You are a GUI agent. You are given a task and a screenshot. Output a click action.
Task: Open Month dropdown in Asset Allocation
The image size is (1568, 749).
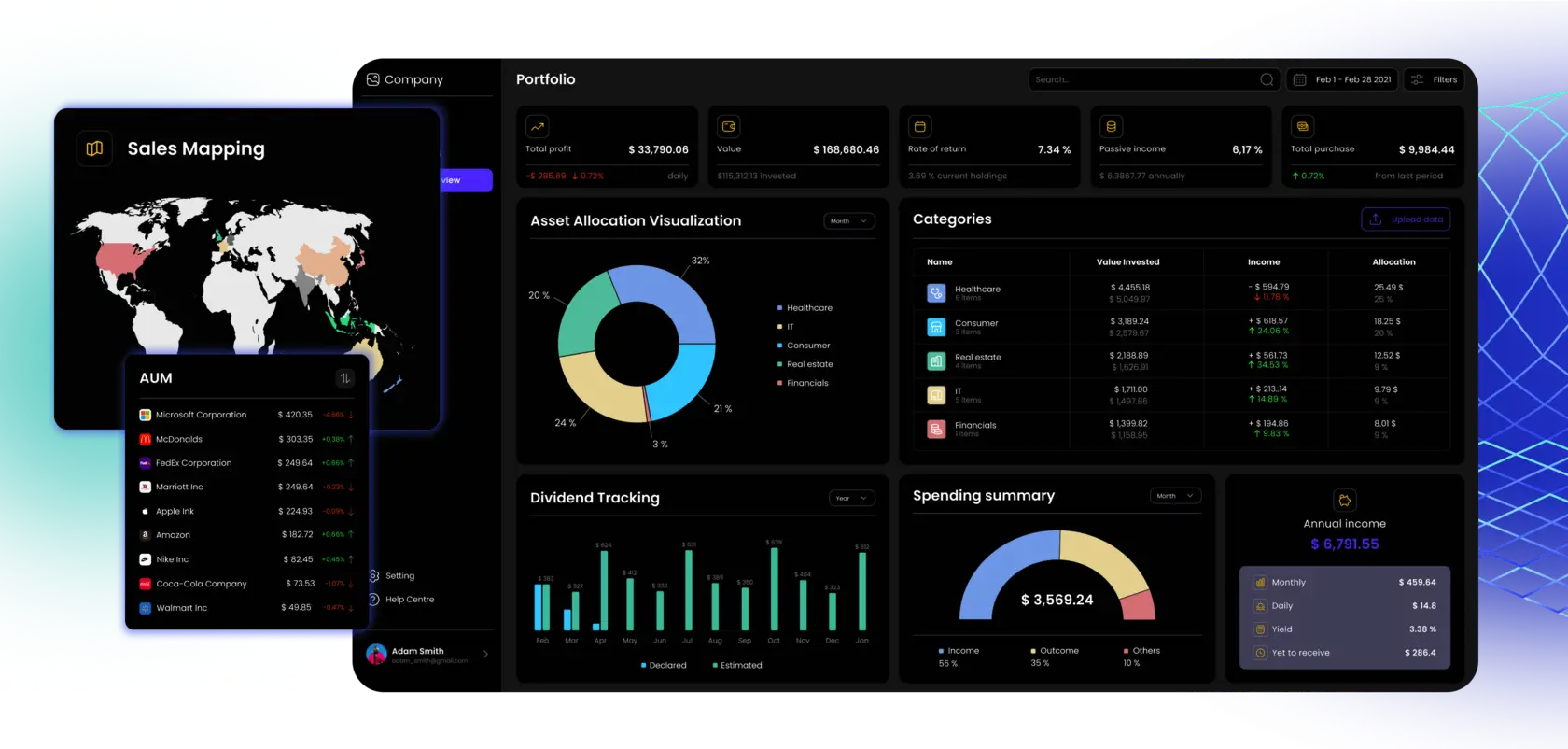(x=848, y=221)
